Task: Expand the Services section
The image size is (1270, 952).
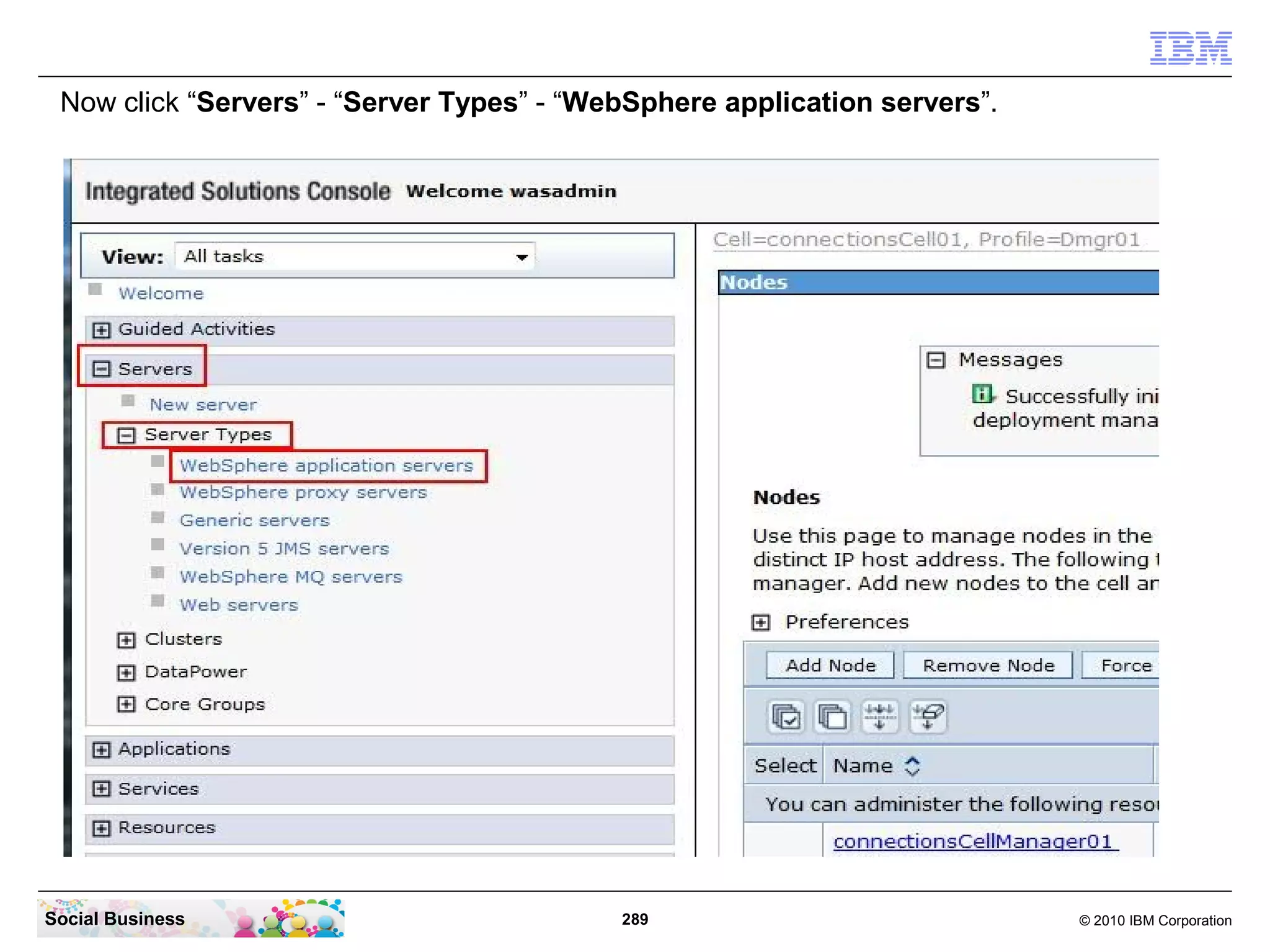Action: point(101,789)
